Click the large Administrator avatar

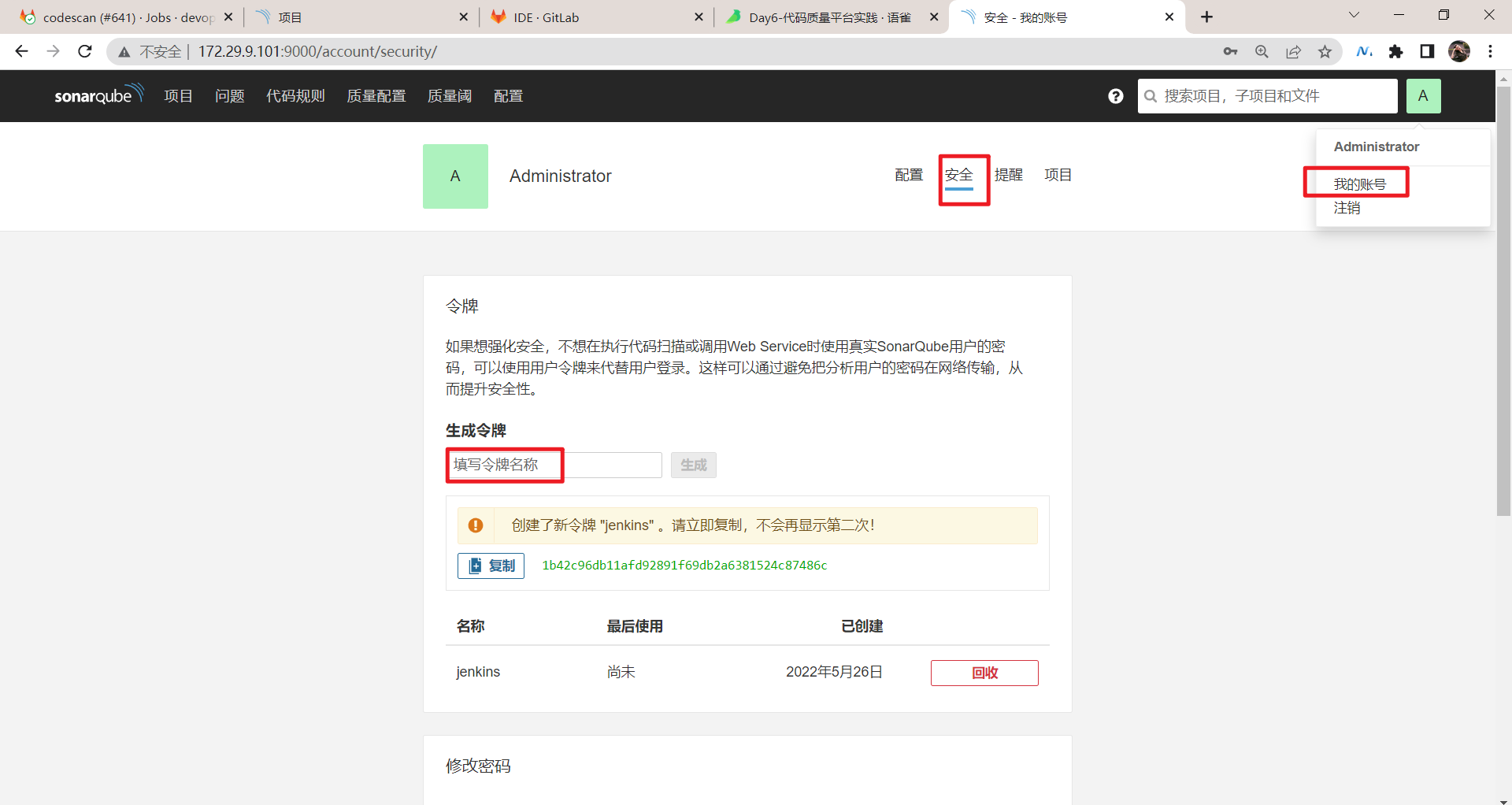point(455,176)
